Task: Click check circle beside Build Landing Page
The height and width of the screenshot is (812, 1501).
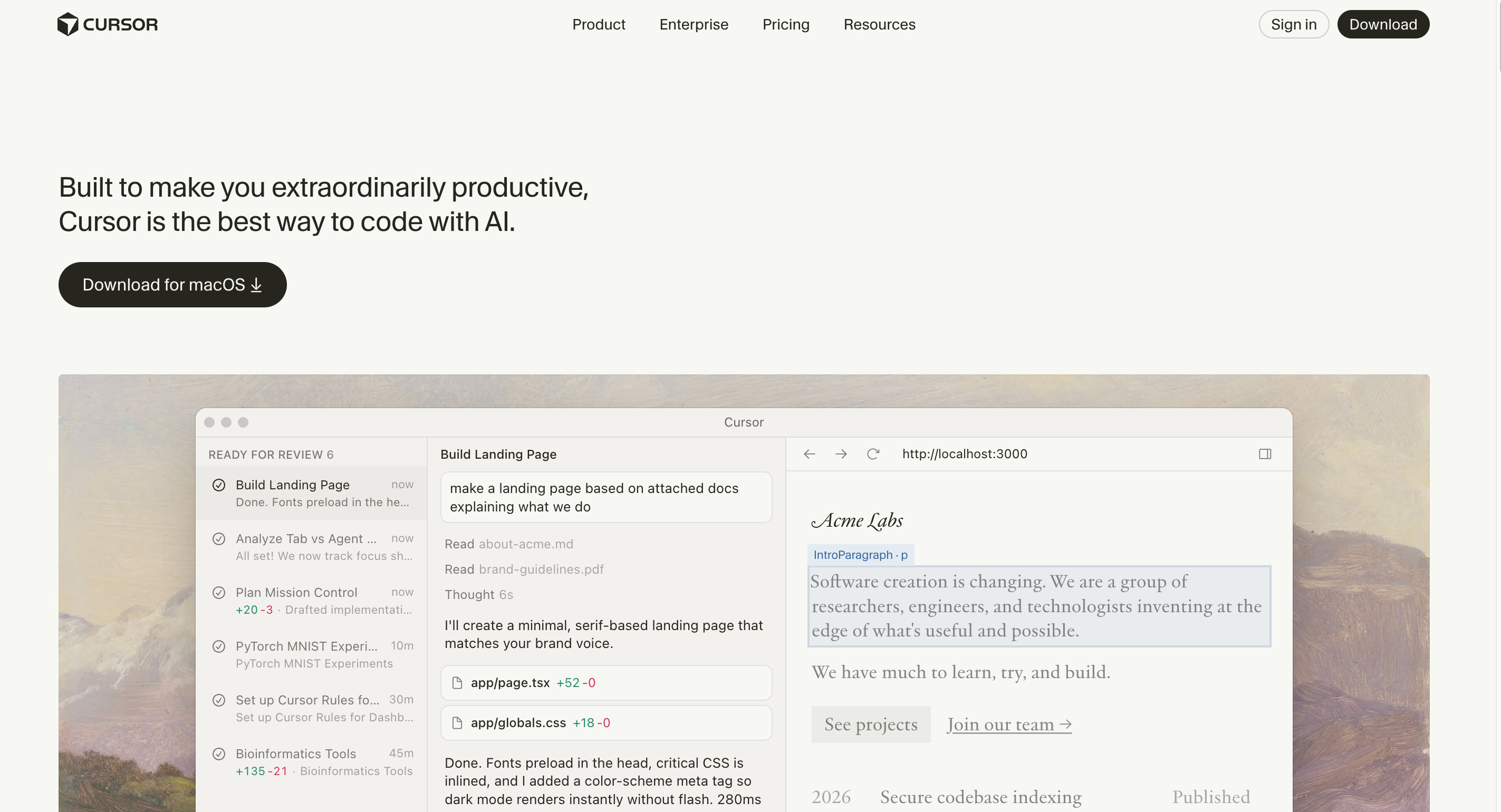Action: click(218, 485)
